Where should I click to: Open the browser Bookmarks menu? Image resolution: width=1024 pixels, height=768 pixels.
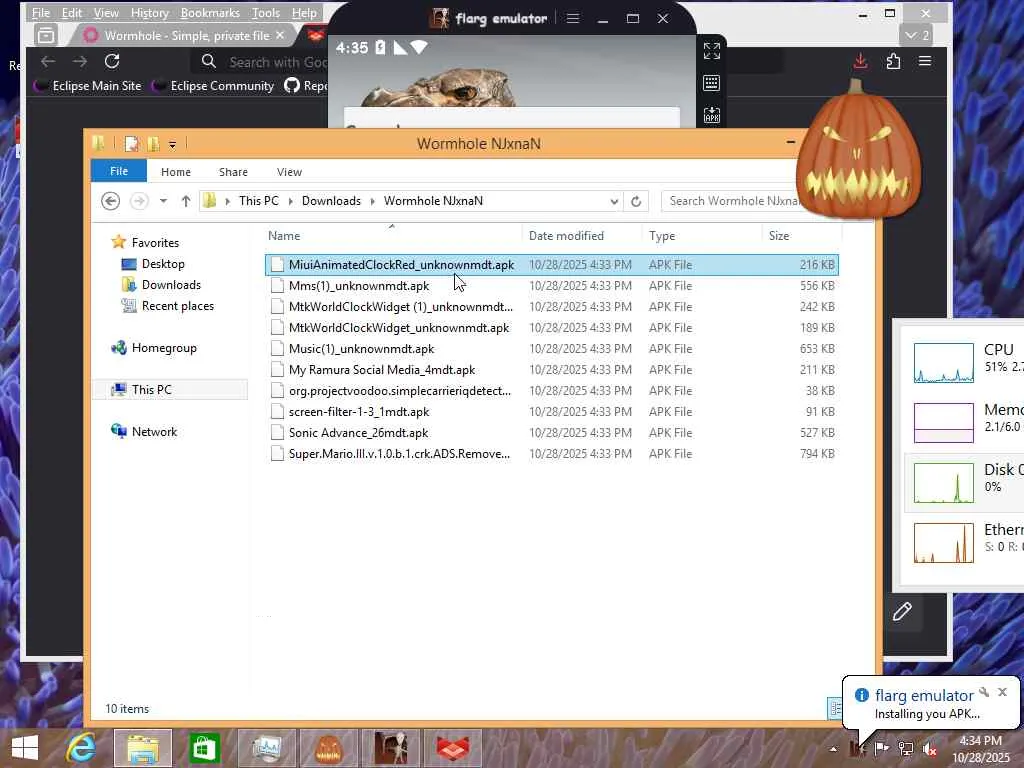(210, 12)
